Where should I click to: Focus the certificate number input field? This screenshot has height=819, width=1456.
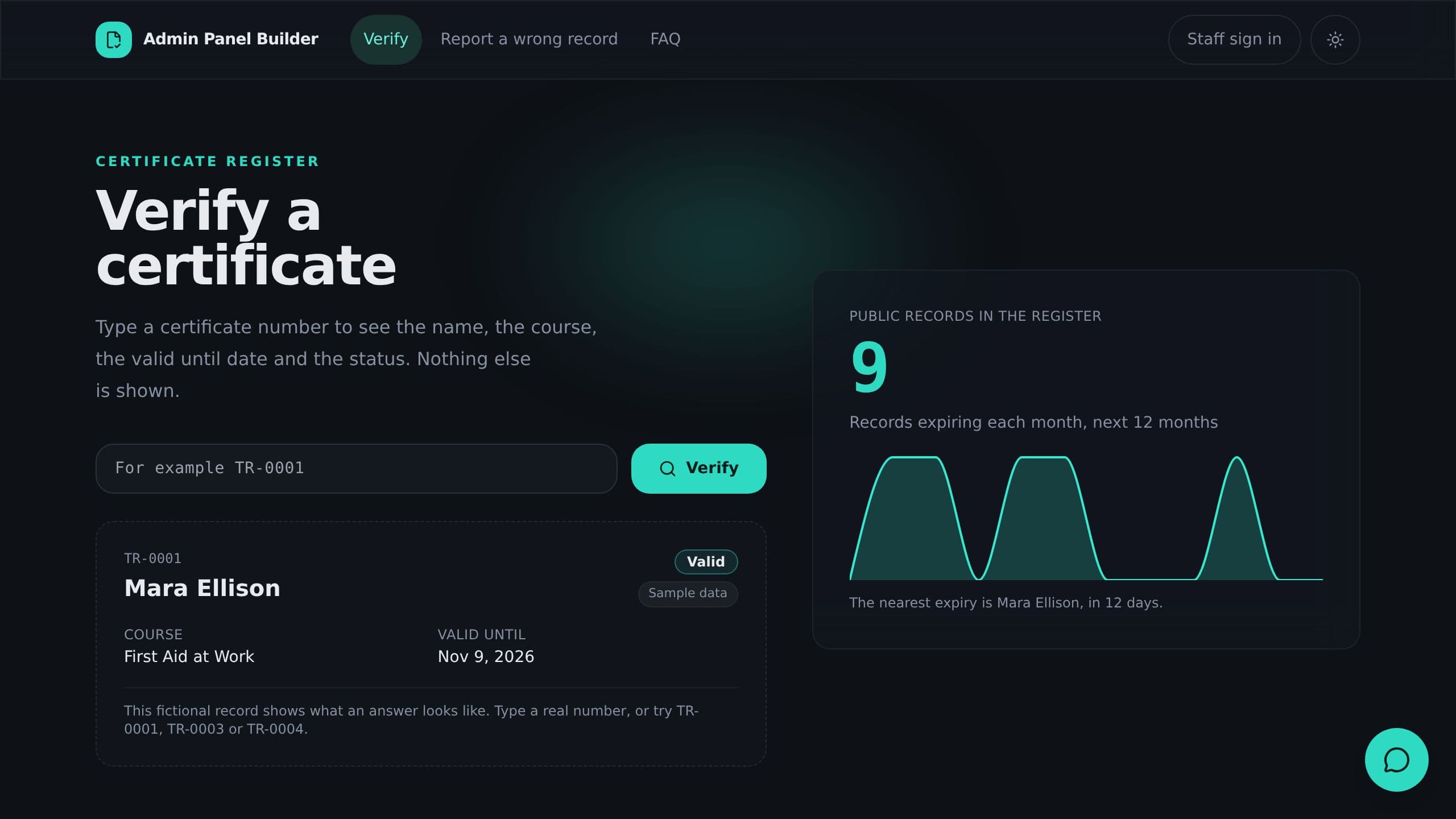click(x=357, y=469)
